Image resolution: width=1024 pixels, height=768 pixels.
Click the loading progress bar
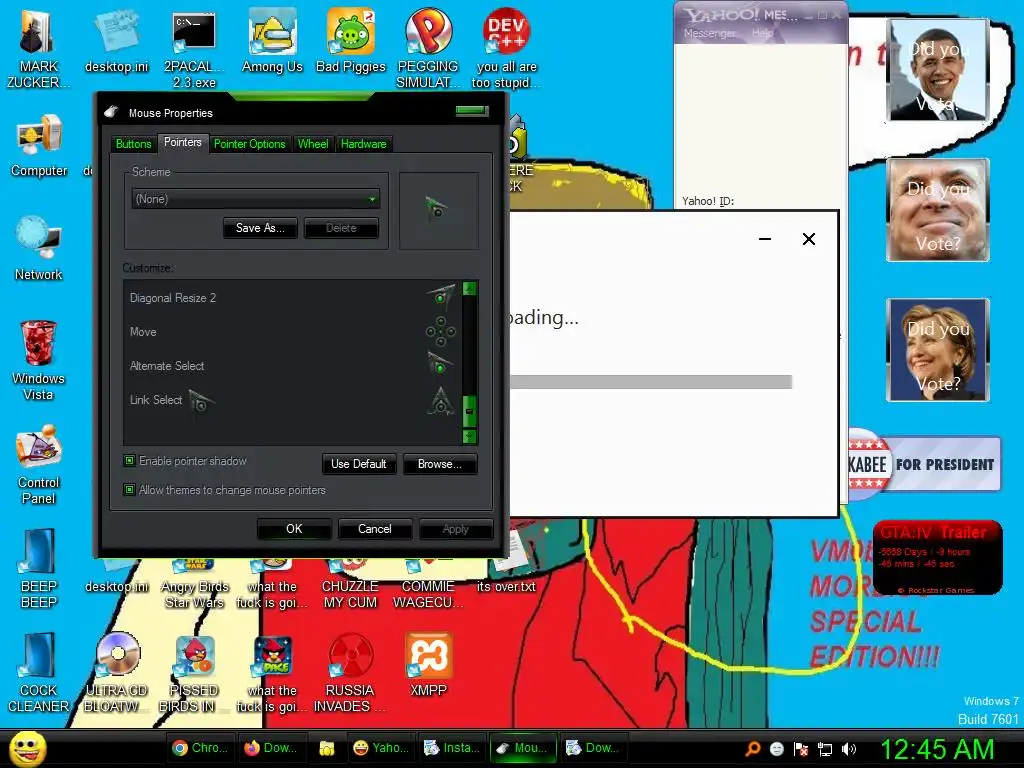click(651, 382)
